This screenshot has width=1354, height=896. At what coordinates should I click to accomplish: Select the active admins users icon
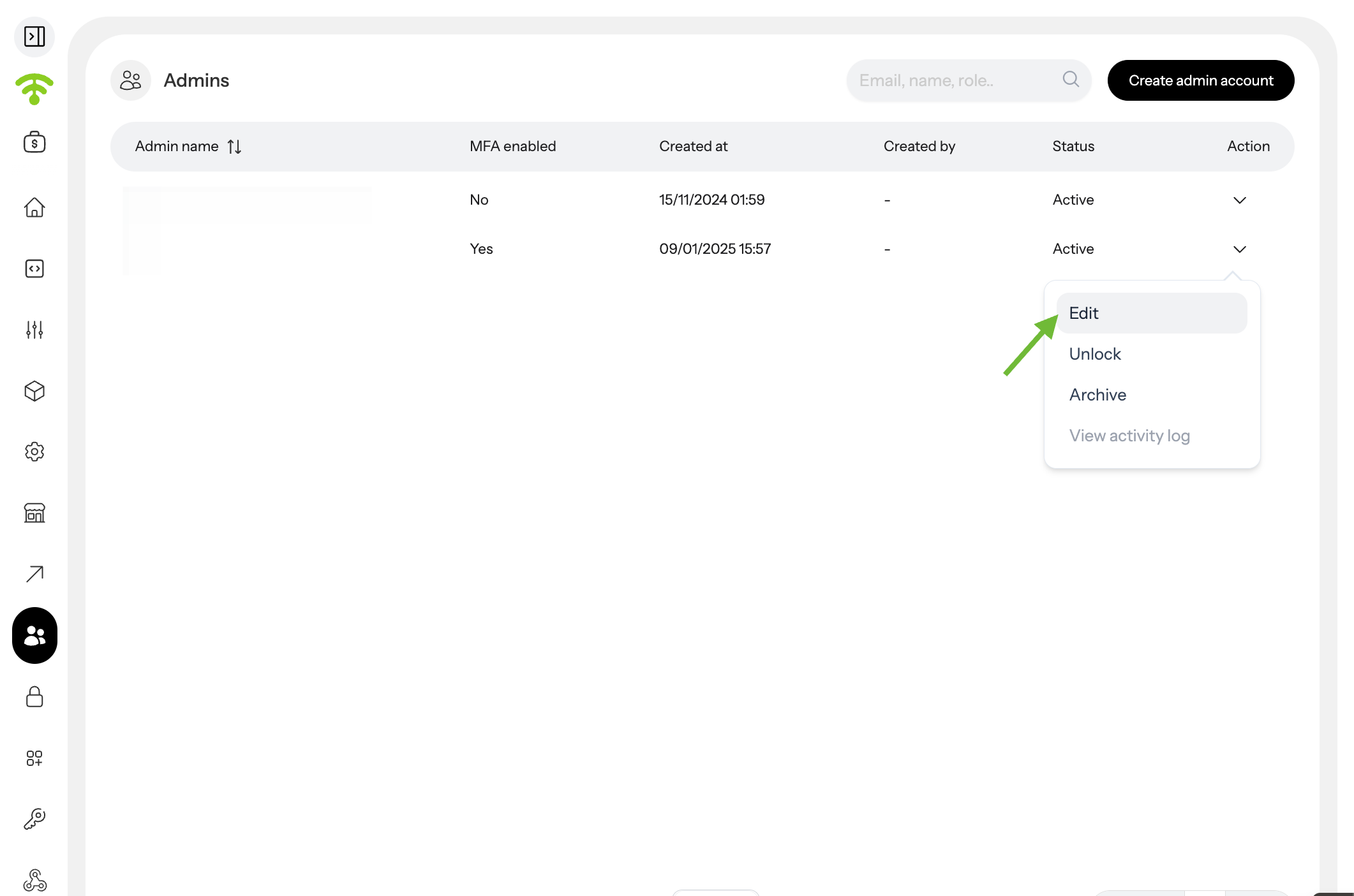pyautogui.click(x=34, y=635)
